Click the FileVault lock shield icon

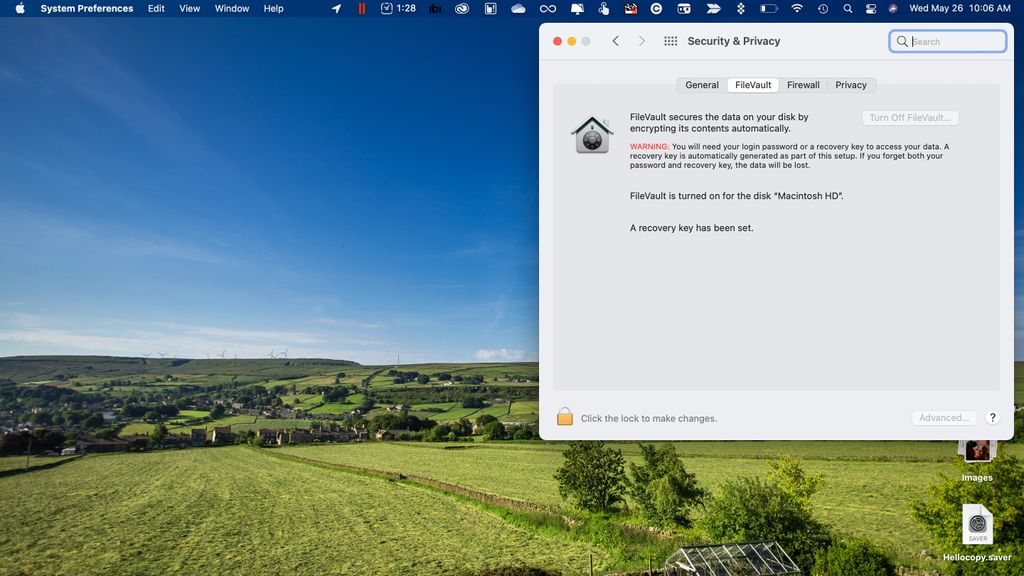click(x=592, y=133)
